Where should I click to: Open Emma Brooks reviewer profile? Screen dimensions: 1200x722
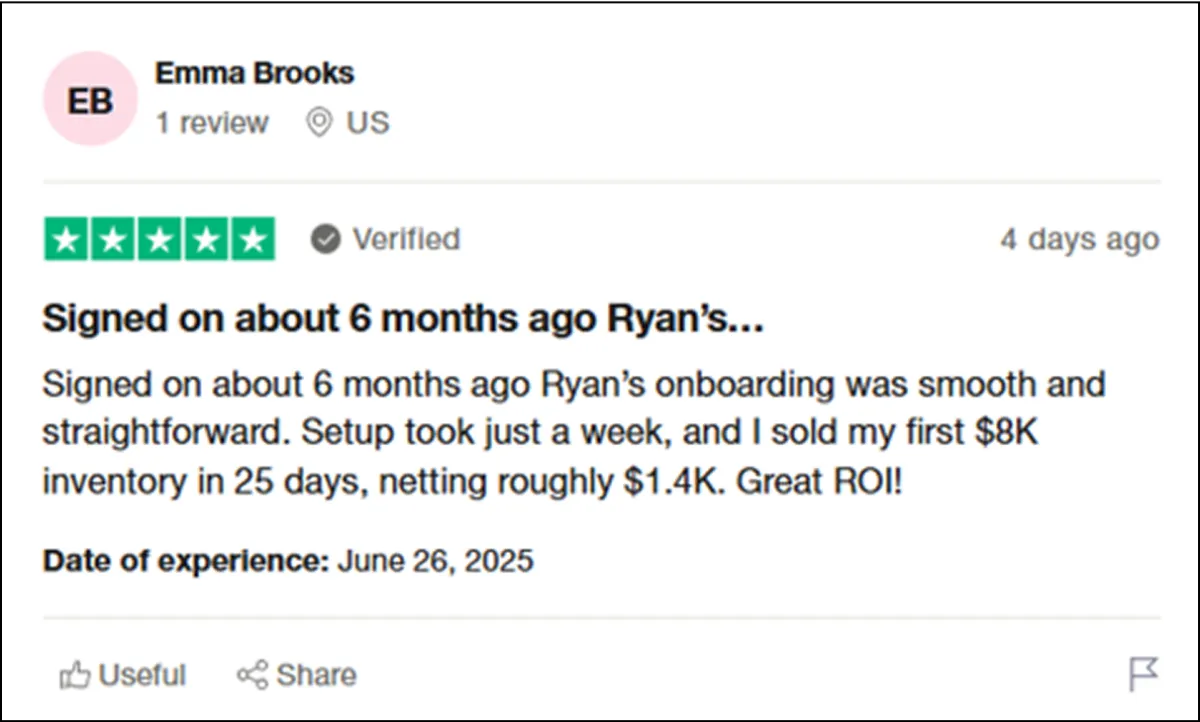pyautogui.click(x=255, y=73)
